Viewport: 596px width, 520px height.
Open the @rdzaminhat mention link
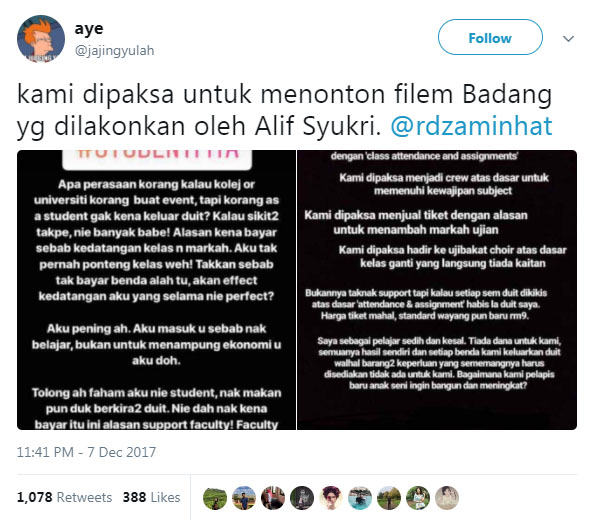tap(471, 126)
